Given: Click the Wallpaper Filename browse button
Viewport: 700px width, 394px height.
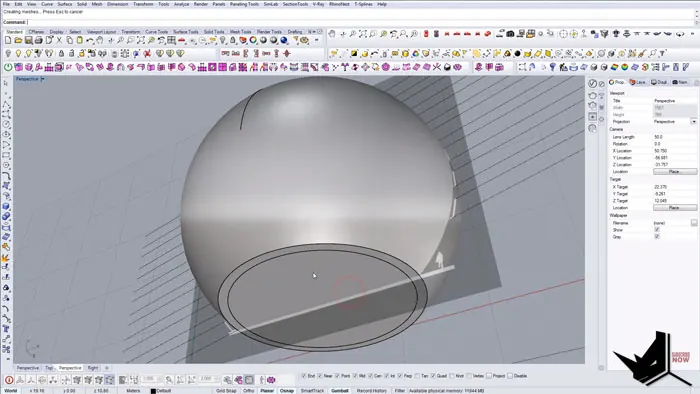Looking at the screenshot, I should pyautogui.click(x=694, y=223).
